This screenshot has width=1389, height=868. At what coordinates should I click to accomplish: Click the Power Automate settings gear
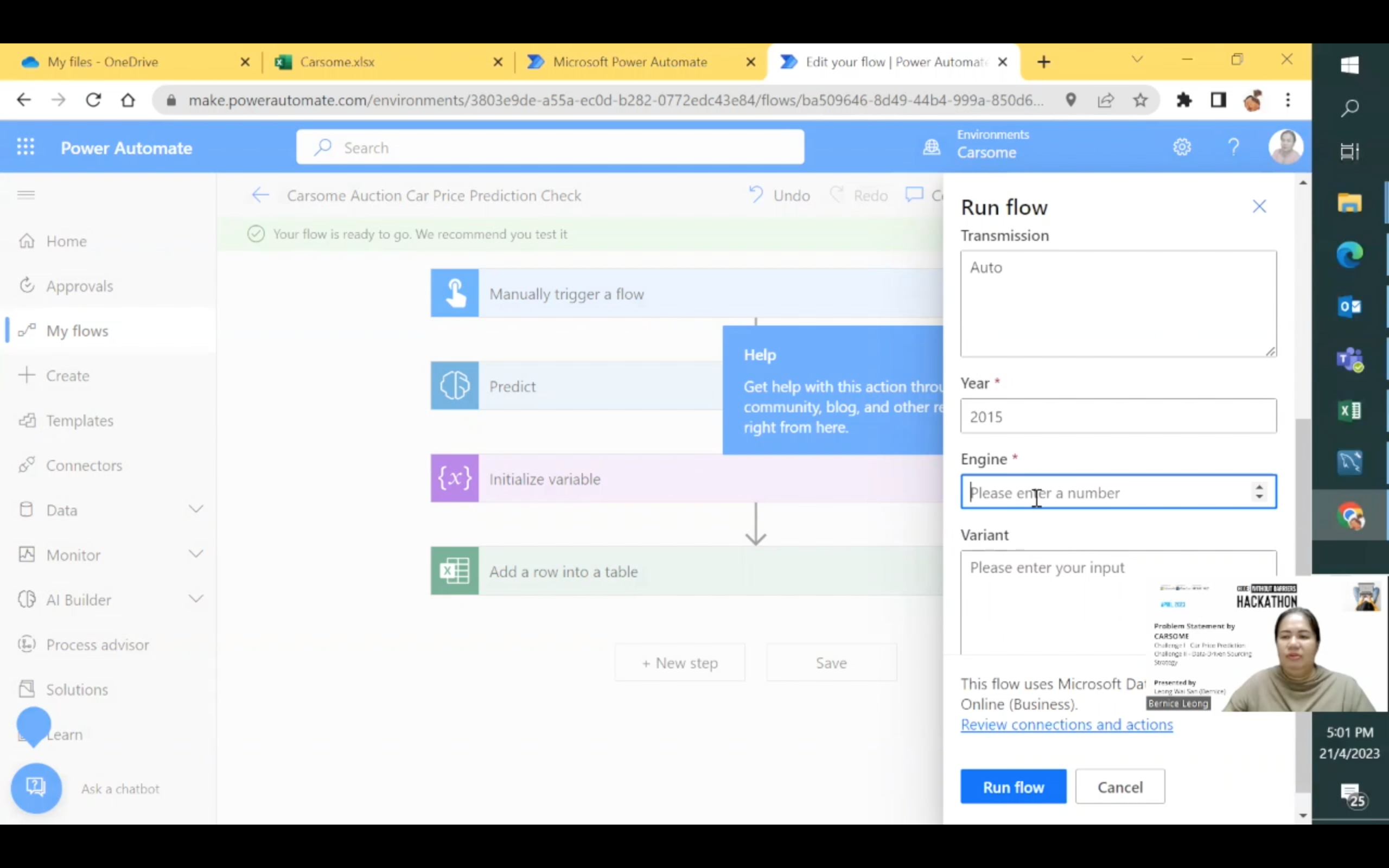click(1182, 147)
